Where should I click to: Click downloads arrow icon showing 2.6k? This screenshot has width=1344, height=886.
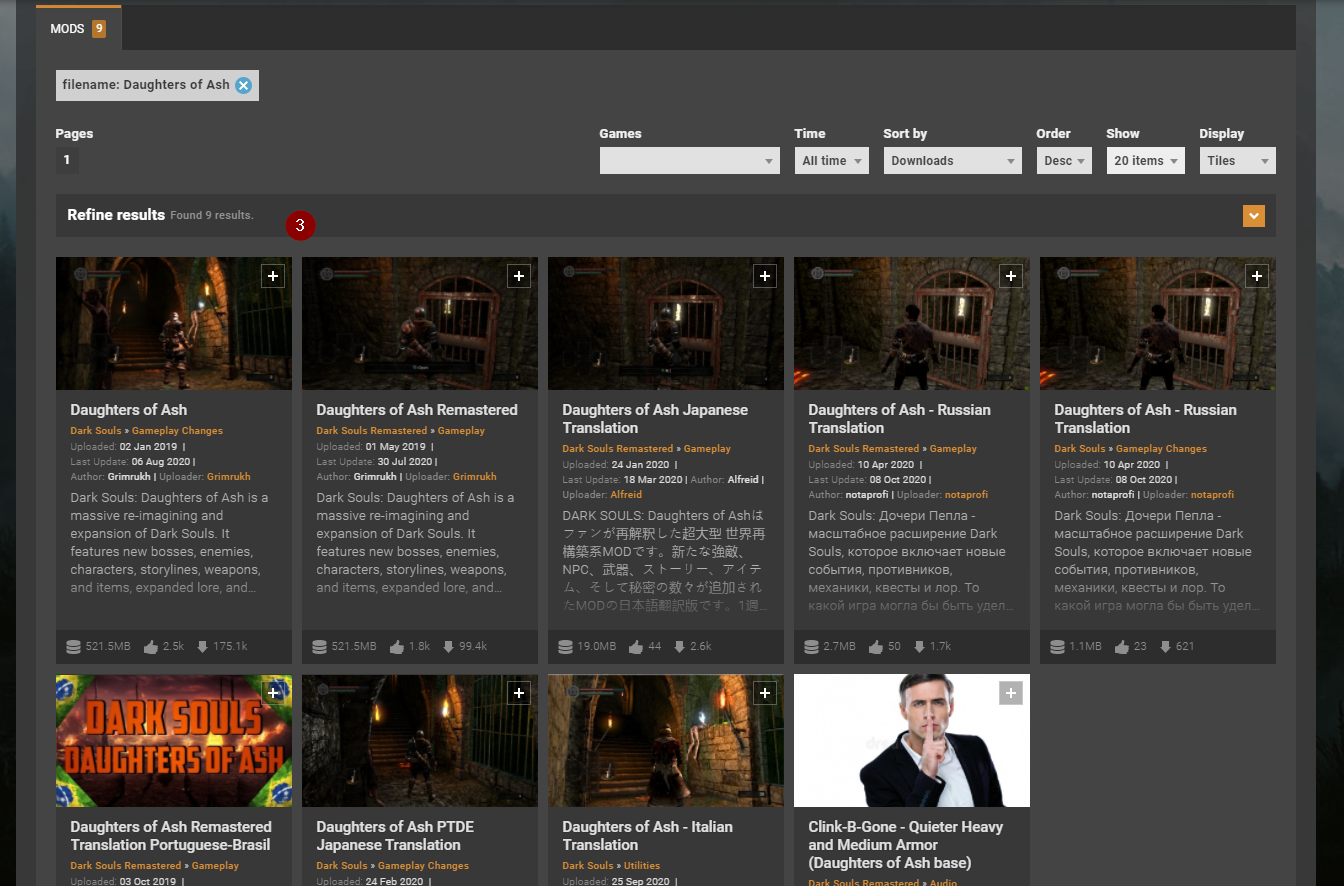click(x=680, y=647)
